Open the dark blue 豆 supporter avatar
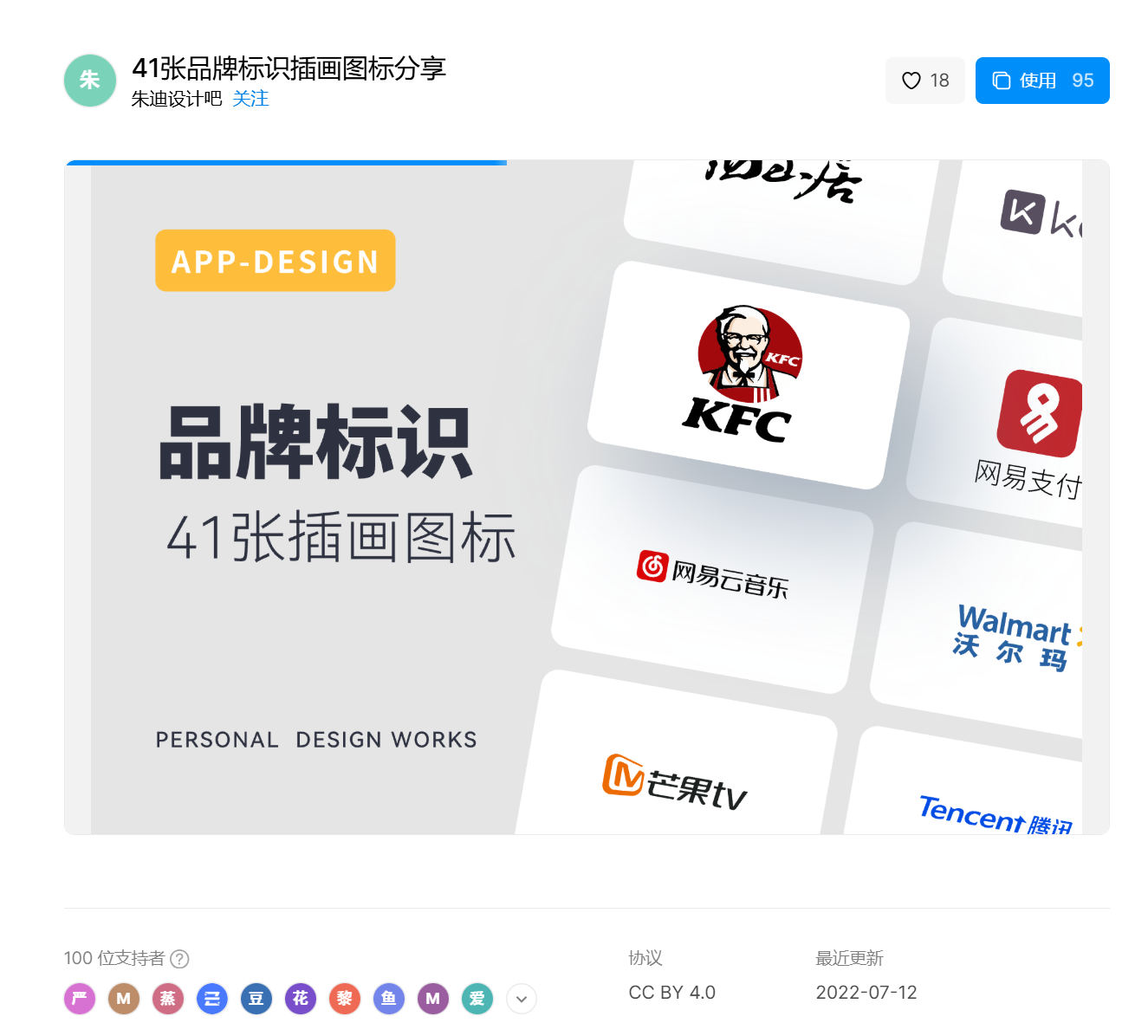The height and width of the screenshot is (1036, 1148). point(256,999)
